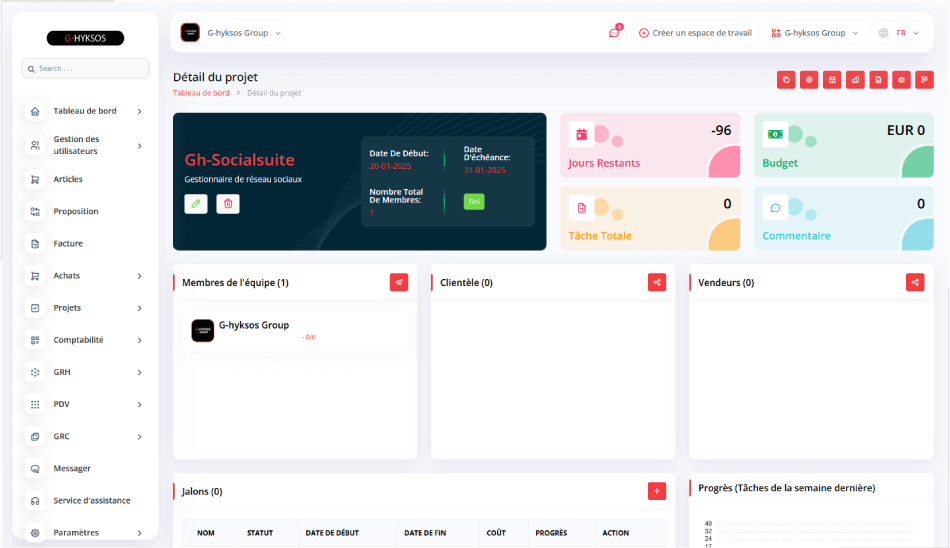Click the Tableau de bord home icon
This screenshot has width=950, height=548.
35,112
